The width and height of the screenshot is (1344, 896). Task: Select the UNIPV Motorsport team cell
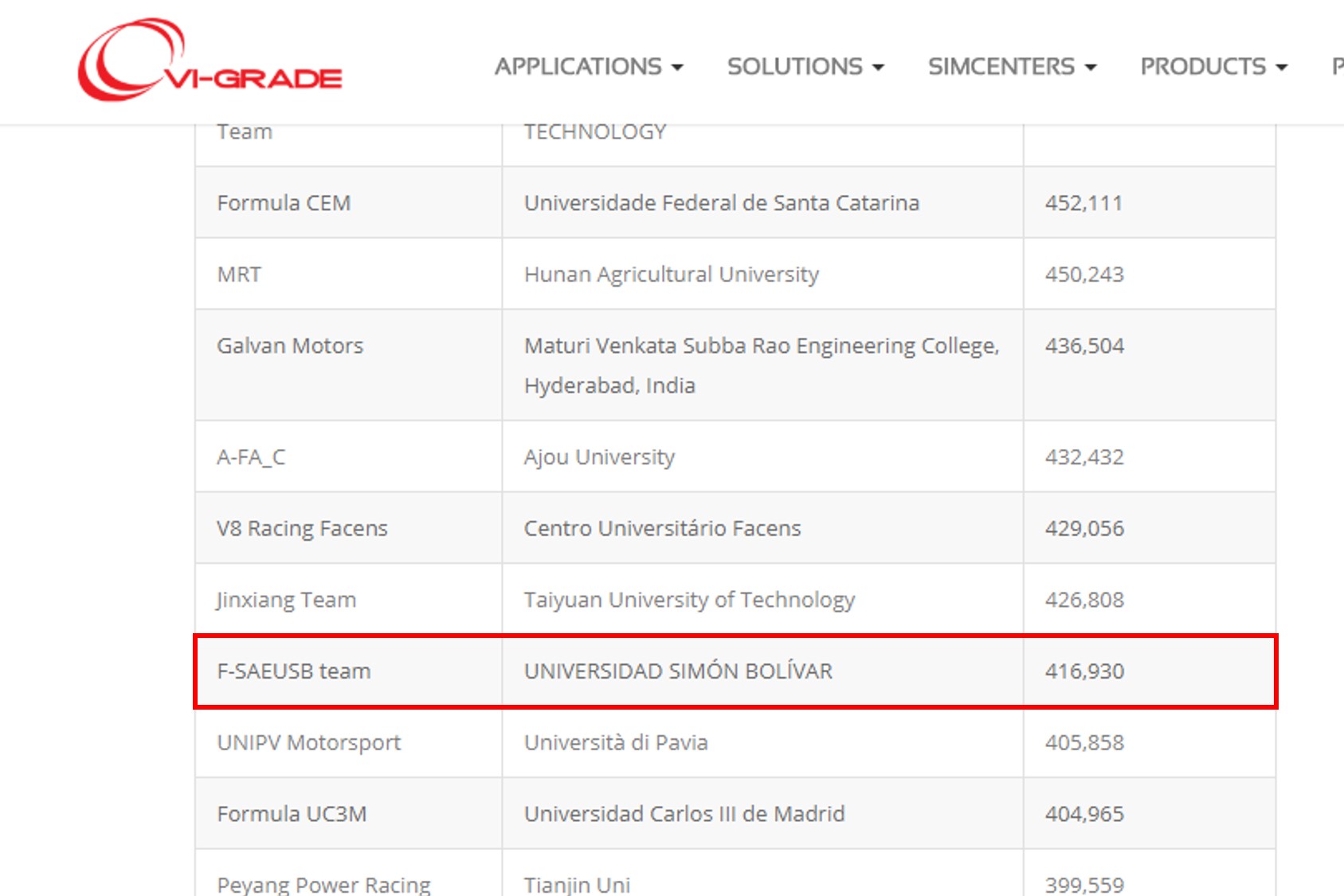349,742
